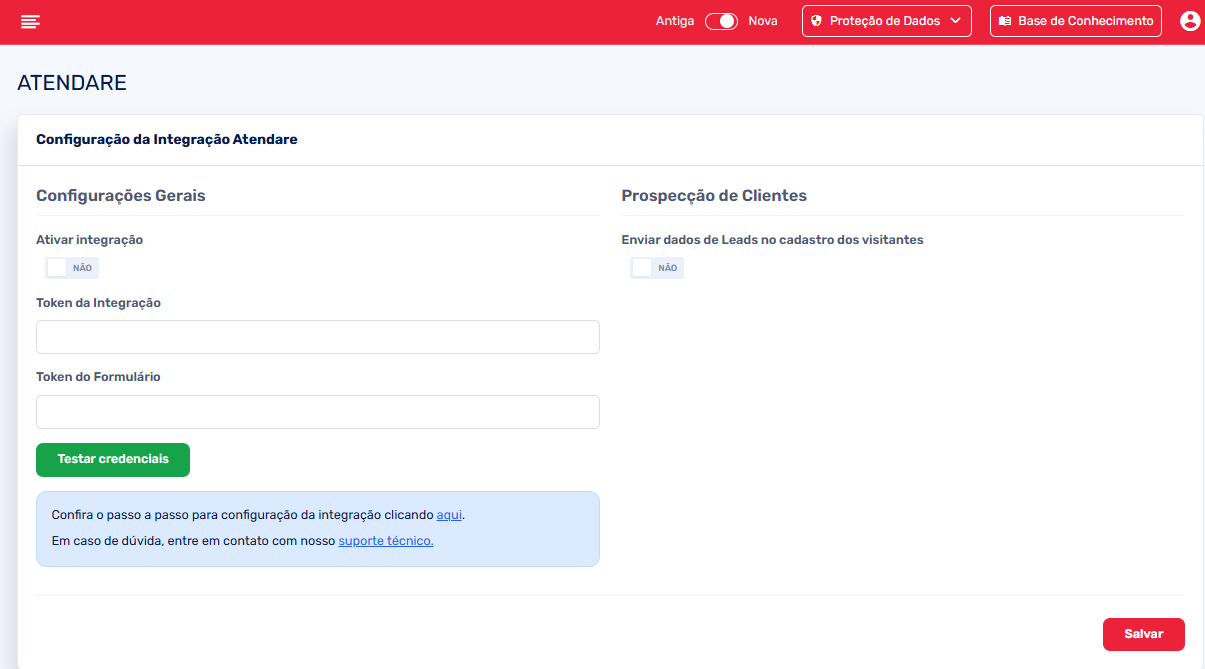Click the shield icon beside Proteção de Dados

point(816,21)
